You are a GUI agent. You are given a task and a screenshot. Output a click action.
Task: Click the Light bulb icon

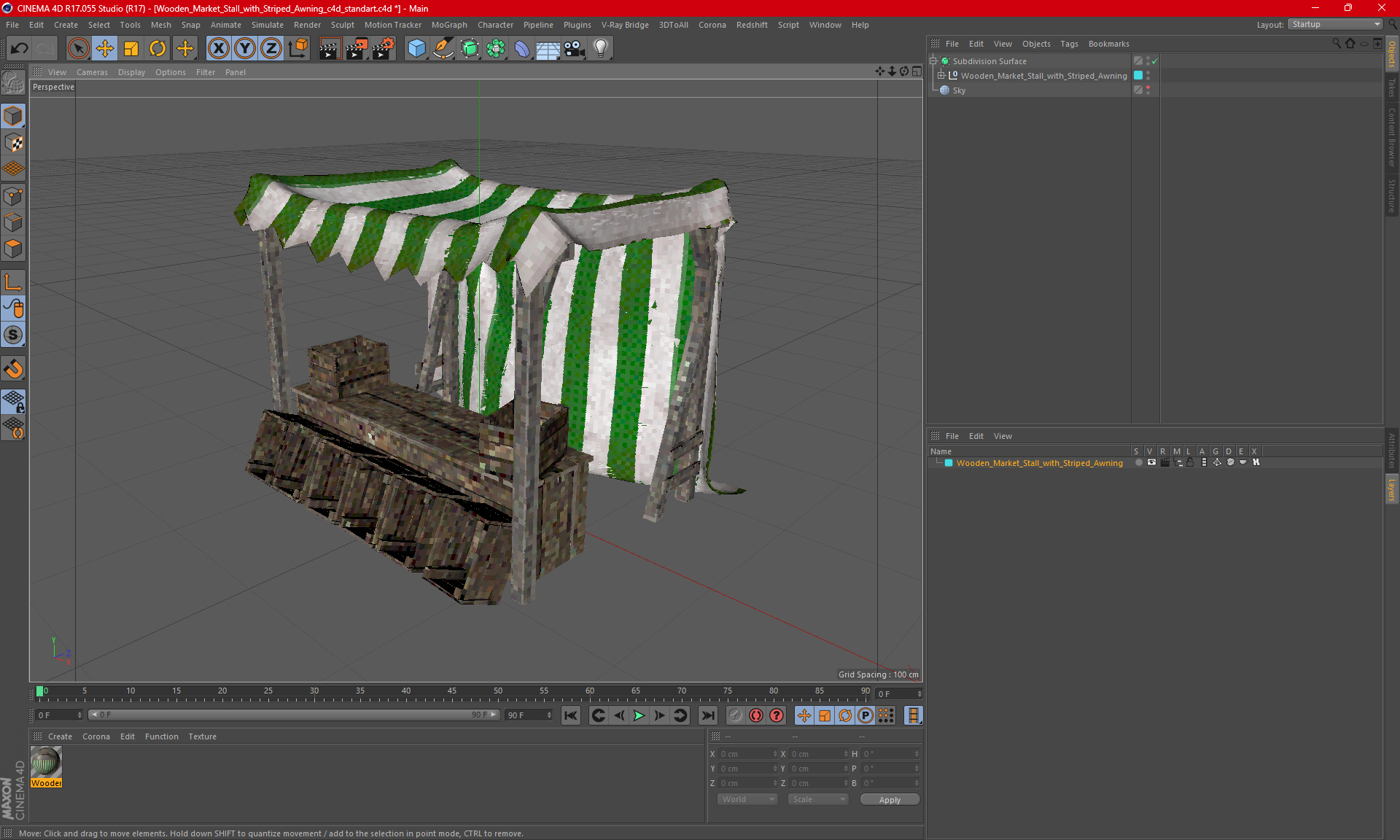[600, 49]
